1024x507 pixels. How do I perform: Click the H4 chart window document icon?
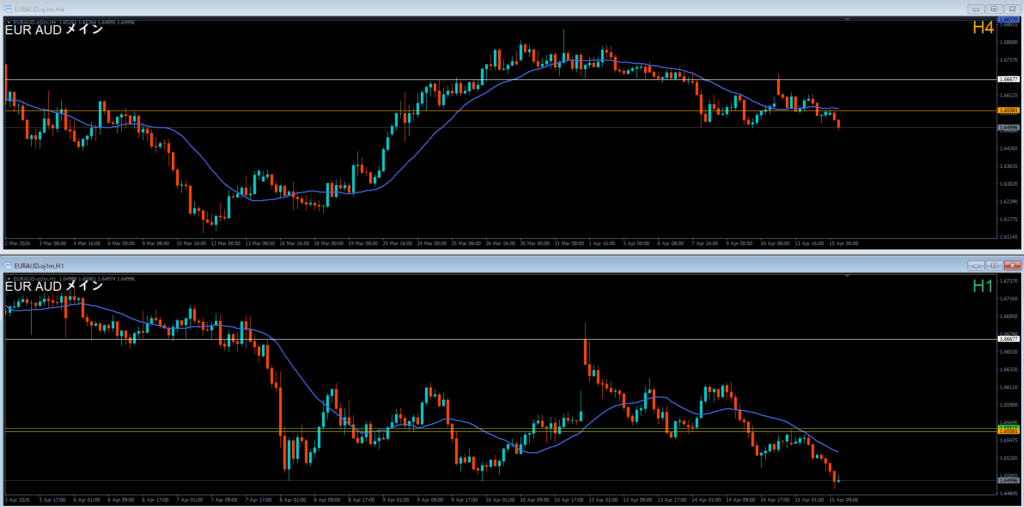(8, 8)
